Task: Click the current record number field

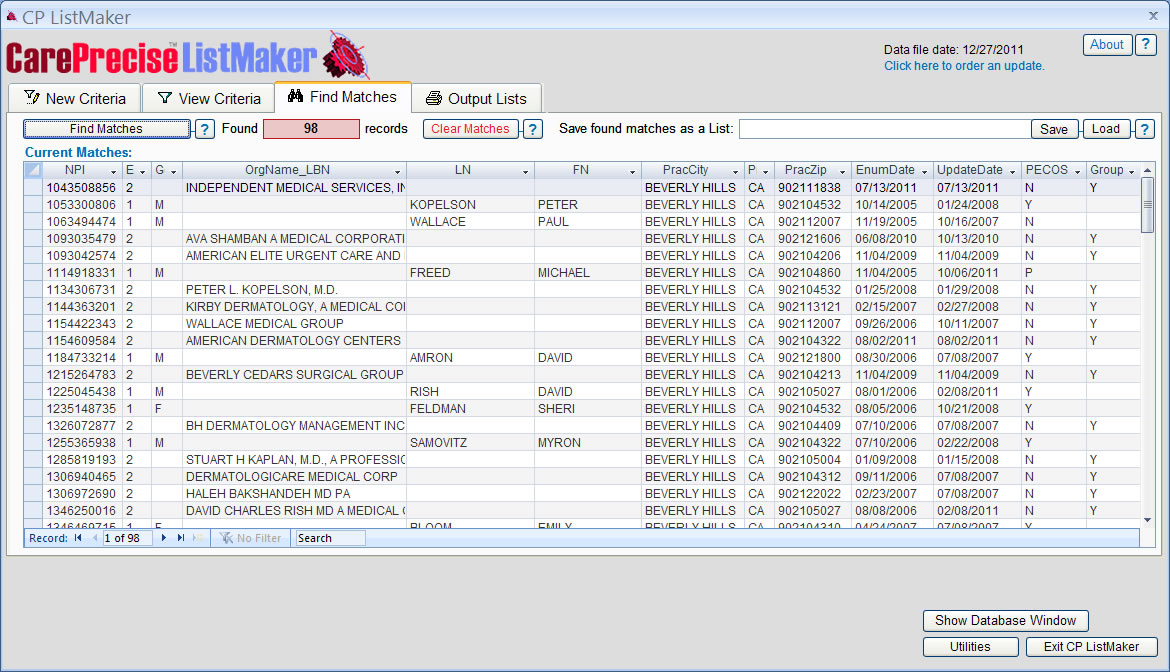Action: (x=127, y=538)
